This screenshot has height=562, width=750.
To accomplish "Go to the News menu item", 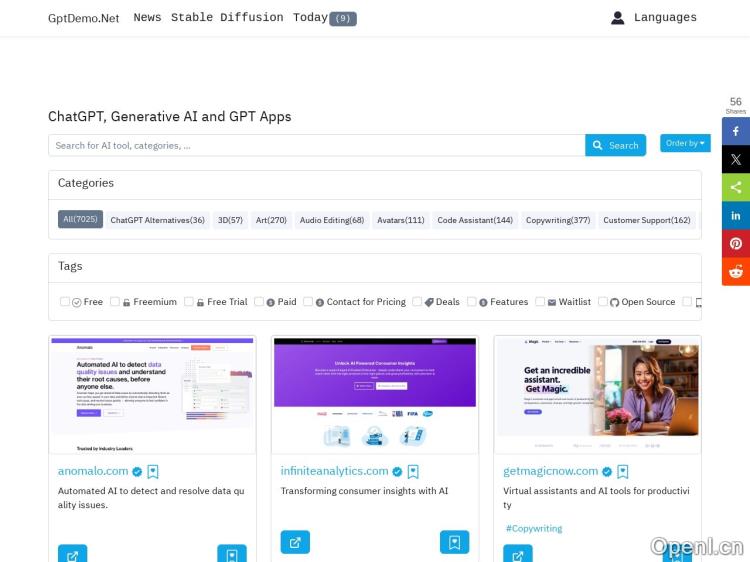I will (x=147, y=18).
